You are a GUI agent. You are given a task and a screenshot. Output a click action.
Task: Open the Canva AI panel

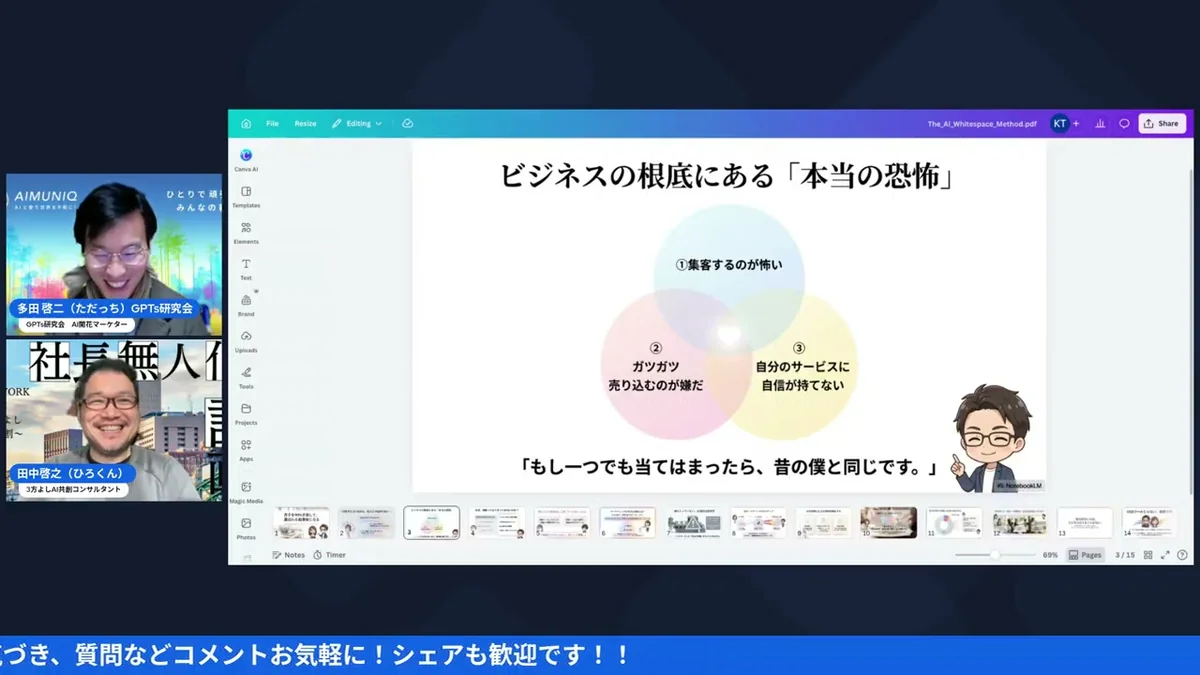point(246,157)
